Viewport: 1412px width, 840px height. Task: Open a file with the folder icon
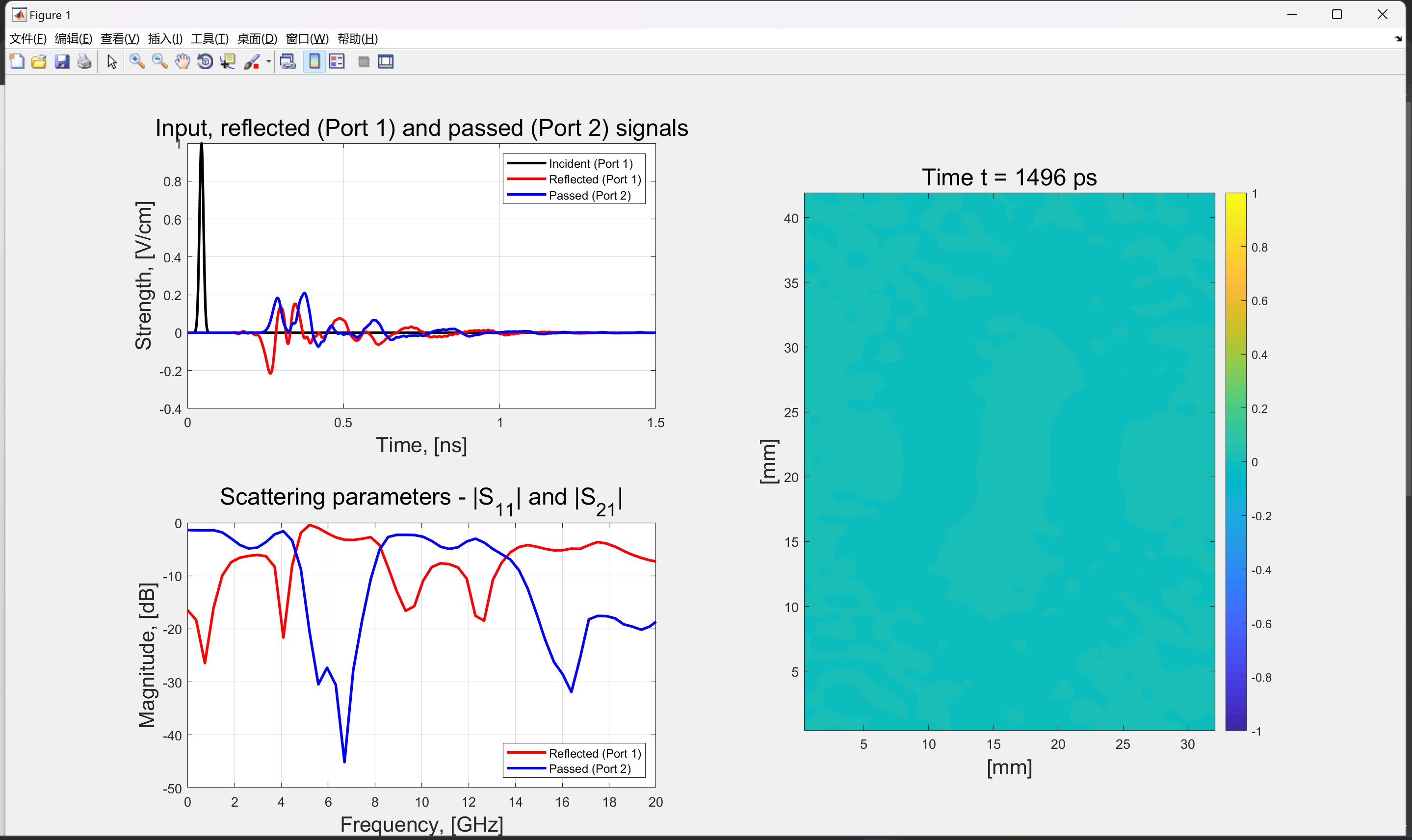point(39,62)
